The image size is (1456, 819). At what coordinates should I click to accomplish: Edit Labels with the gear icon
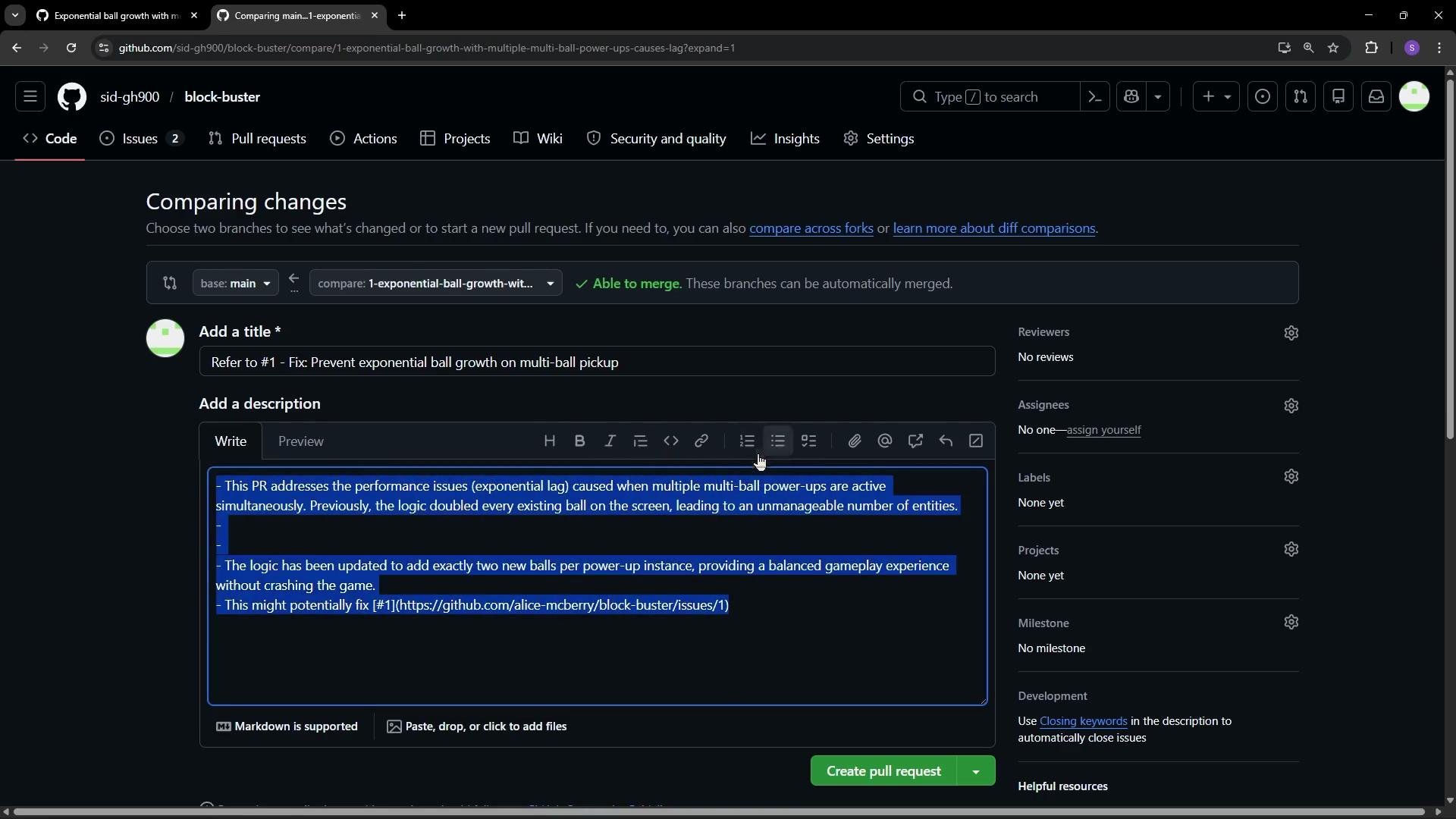pyautogui.click(x=1291, y=477)
